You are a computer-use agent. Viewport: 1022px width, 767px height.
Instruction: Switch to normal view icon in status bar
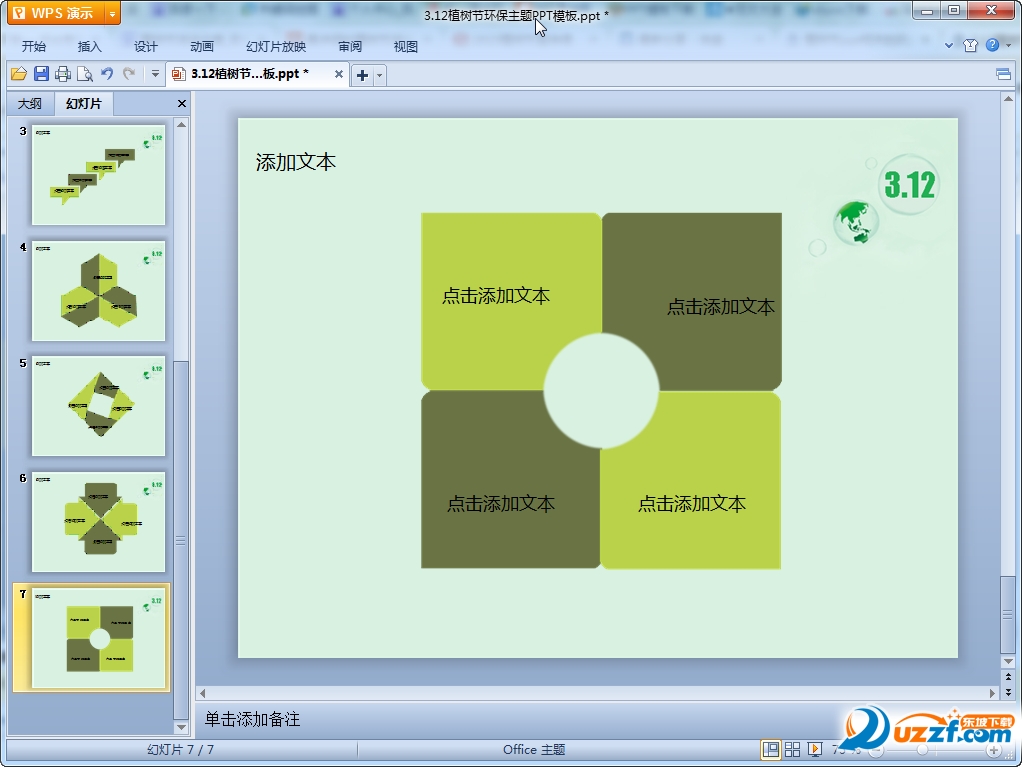(770, 750)
